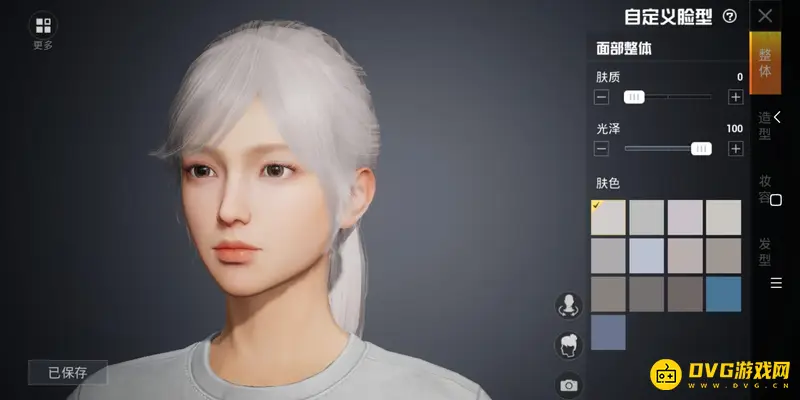Click the 肤质 slider handle
The image size is (800, 400).
pyautogui.click(x=634, y=97)
